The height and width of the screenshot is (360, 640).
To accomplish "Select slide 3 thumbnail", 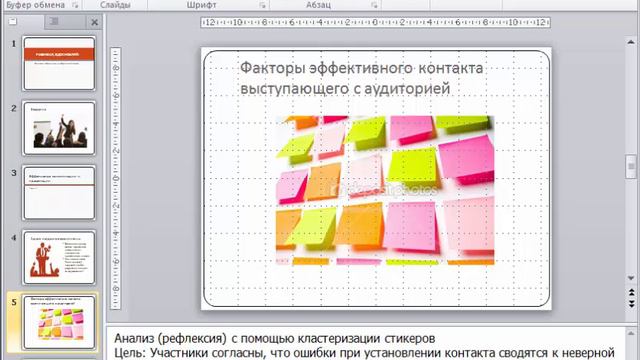I will coord(59,193).
